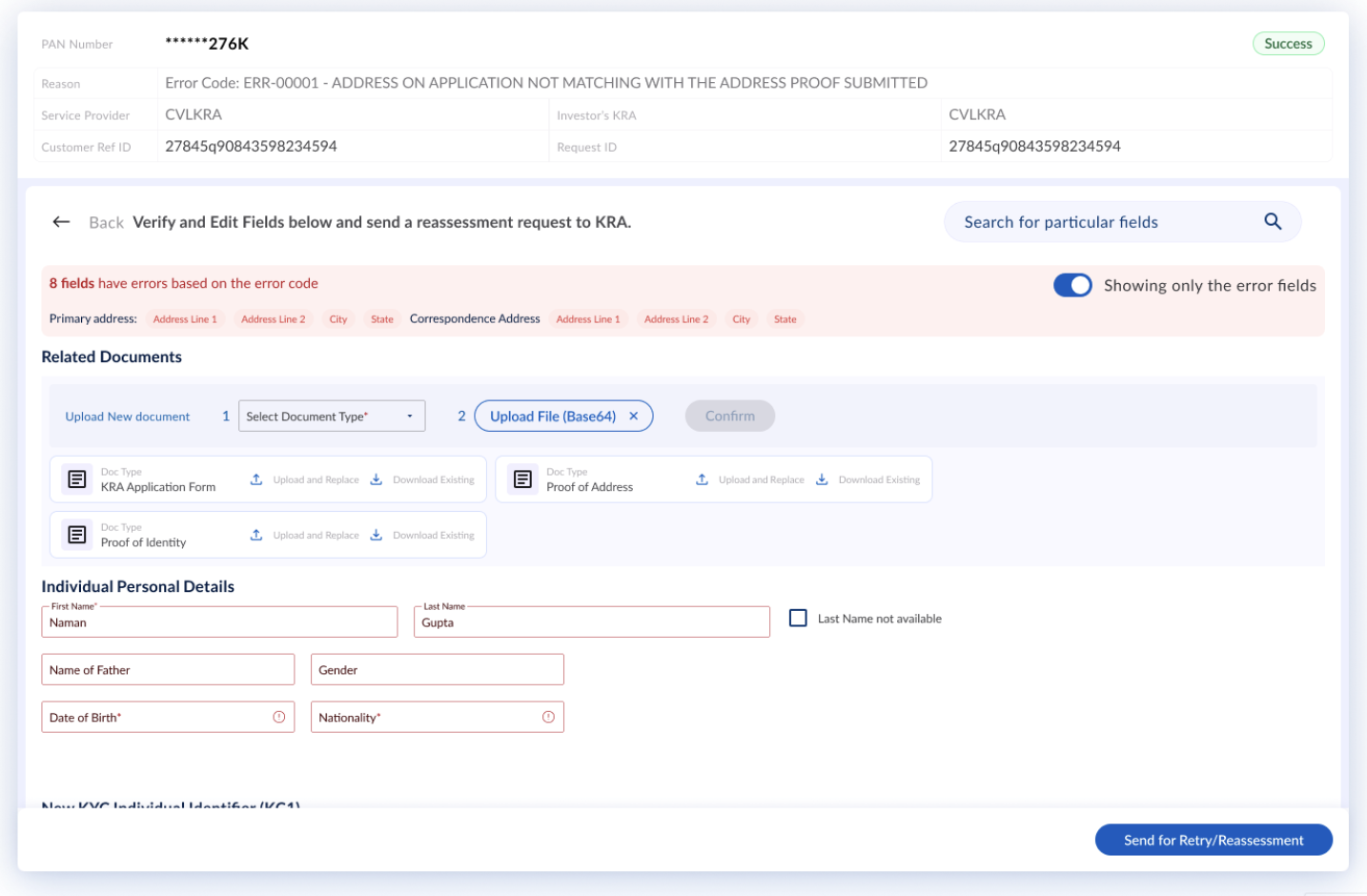The image size is (1367, 896).
Task: Click Send for Retry/Reassessment button
Action: tap(1214, 840)
